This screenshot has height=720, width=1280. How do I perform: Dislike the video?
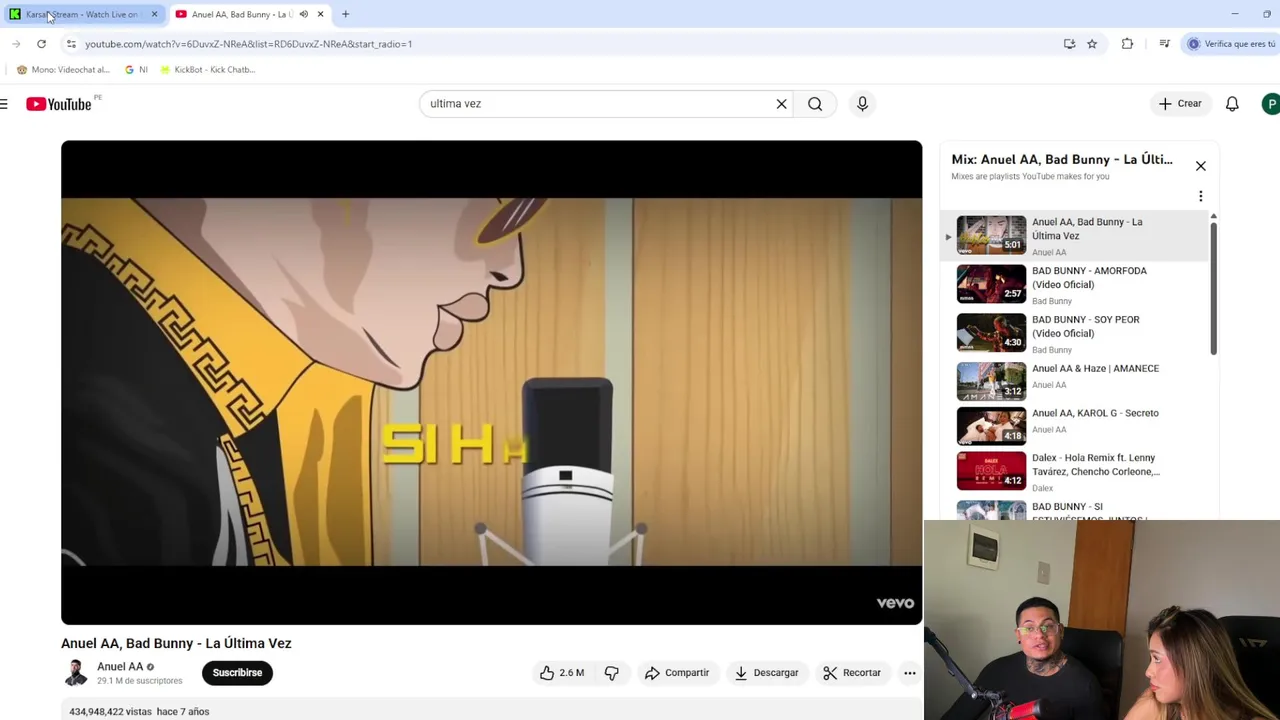tap(611, 673)
